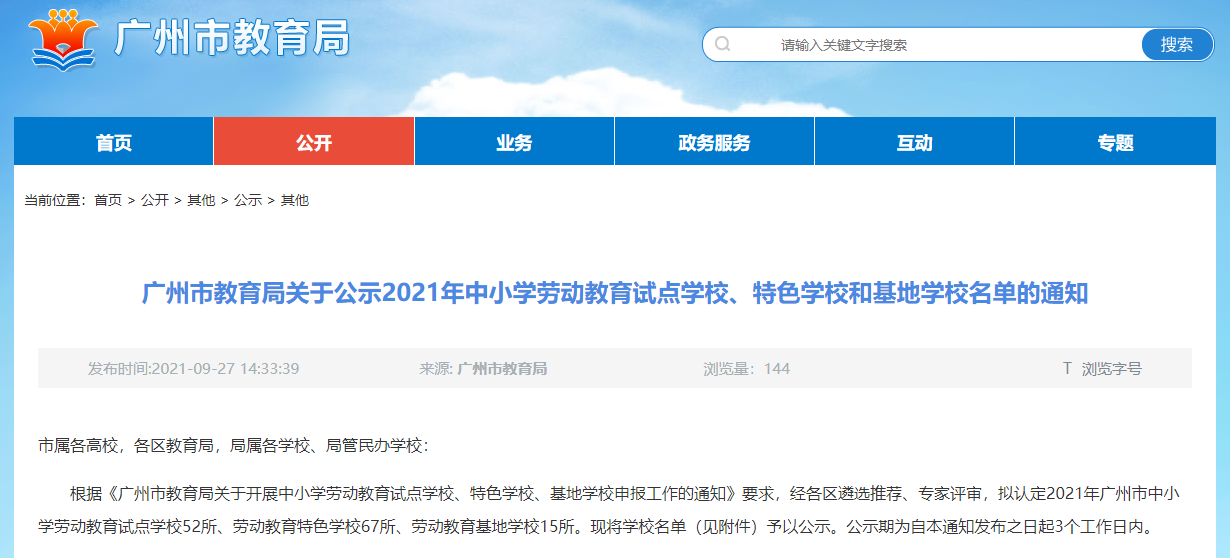The image size is (1230, 558).
Task: Click the T font size icon
Action: coord(1067,368)
